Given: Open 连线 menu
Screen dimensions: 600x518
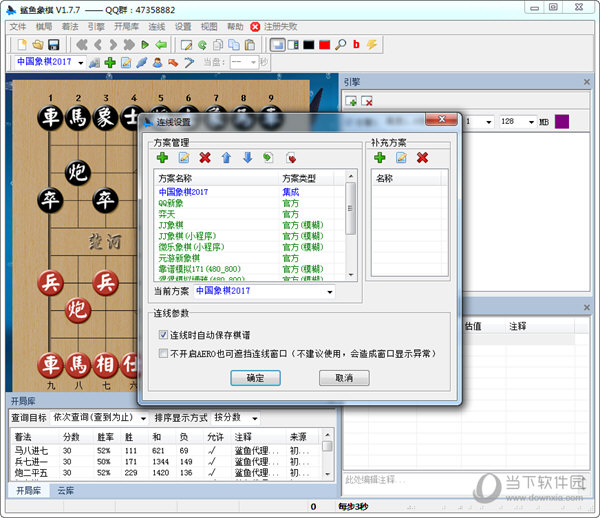Looking at the screenshot, I should coord(157,26).
